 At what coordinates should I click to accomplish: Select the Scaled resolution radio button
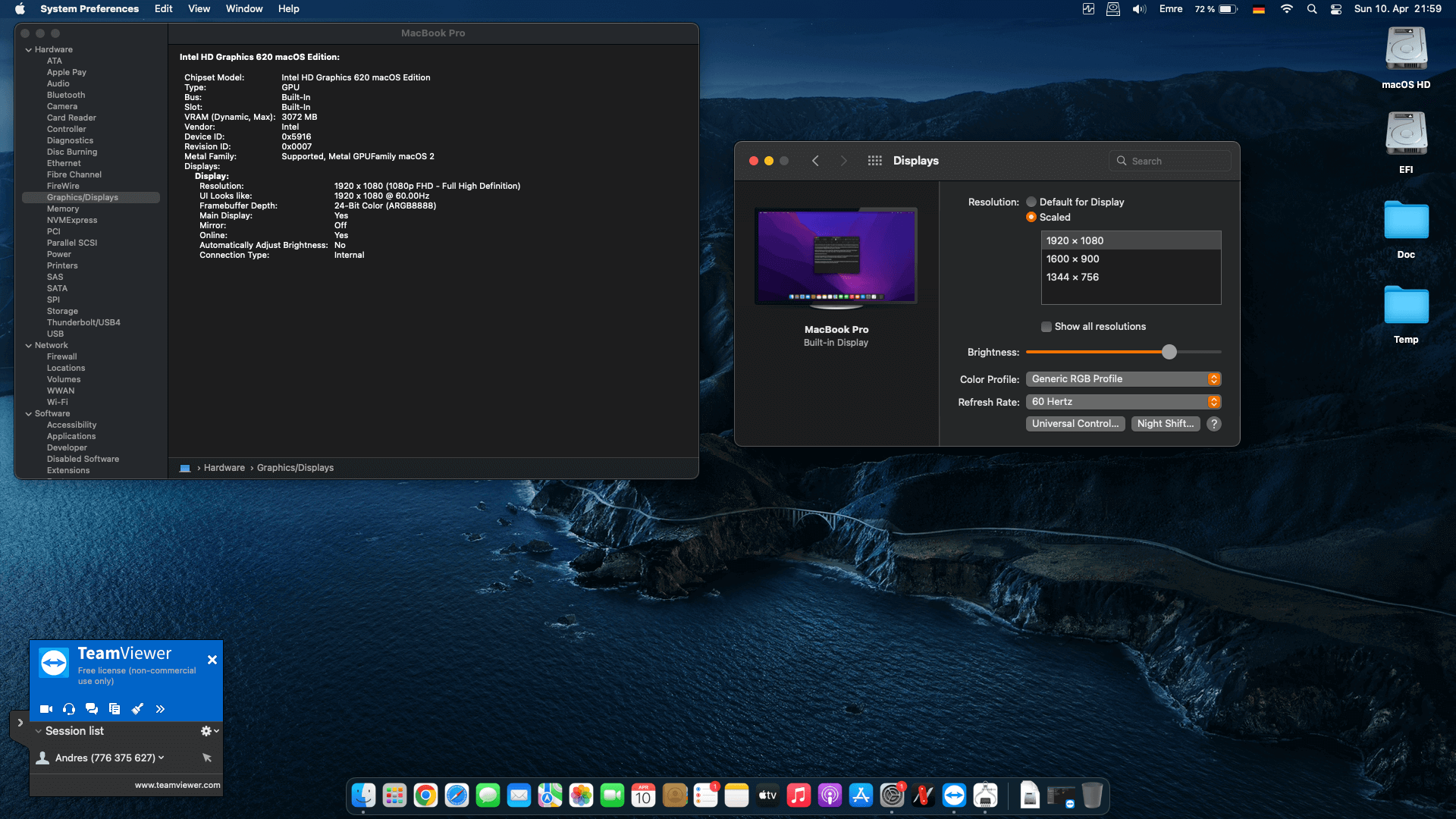point(1031,217)
